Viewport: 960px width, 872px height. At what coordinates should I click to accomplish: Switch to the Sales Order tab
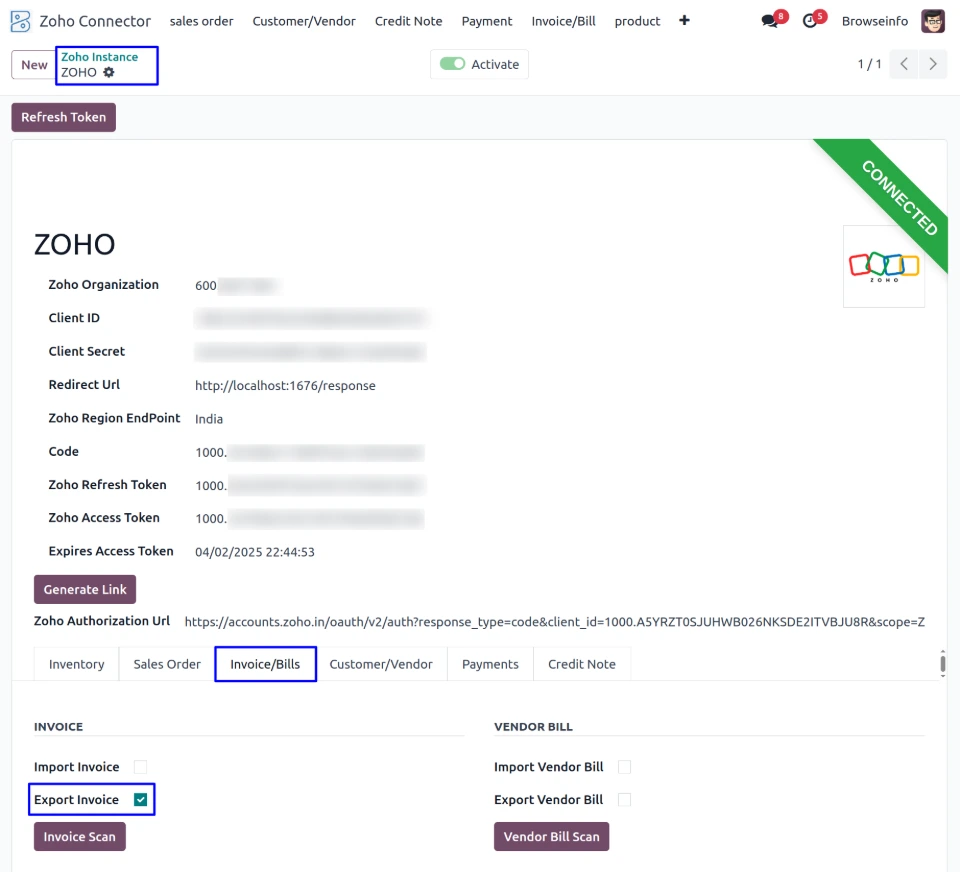click(x=167, y=664)
